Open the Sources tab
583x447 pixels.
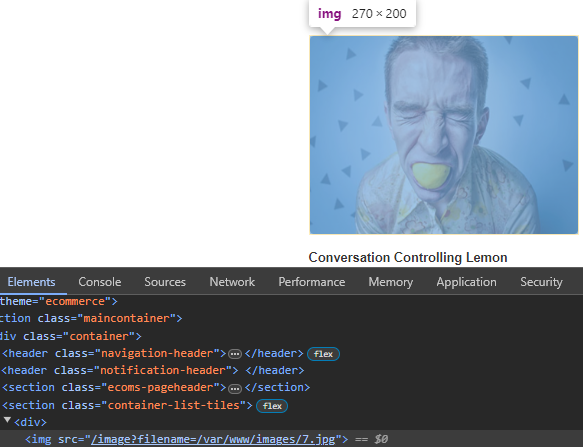click(x=165, y=282)
